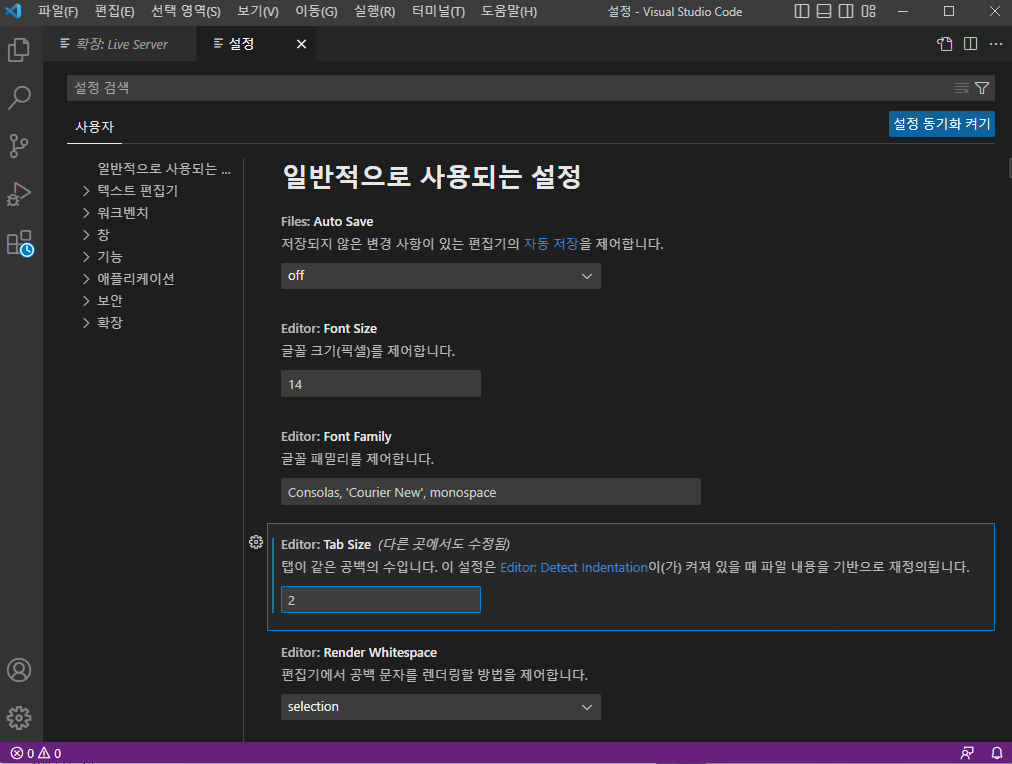The width and height of the screenshot is (1012, 764).
Task: Click errors and warnings count in status bar
Action: [x=36, y=753]
